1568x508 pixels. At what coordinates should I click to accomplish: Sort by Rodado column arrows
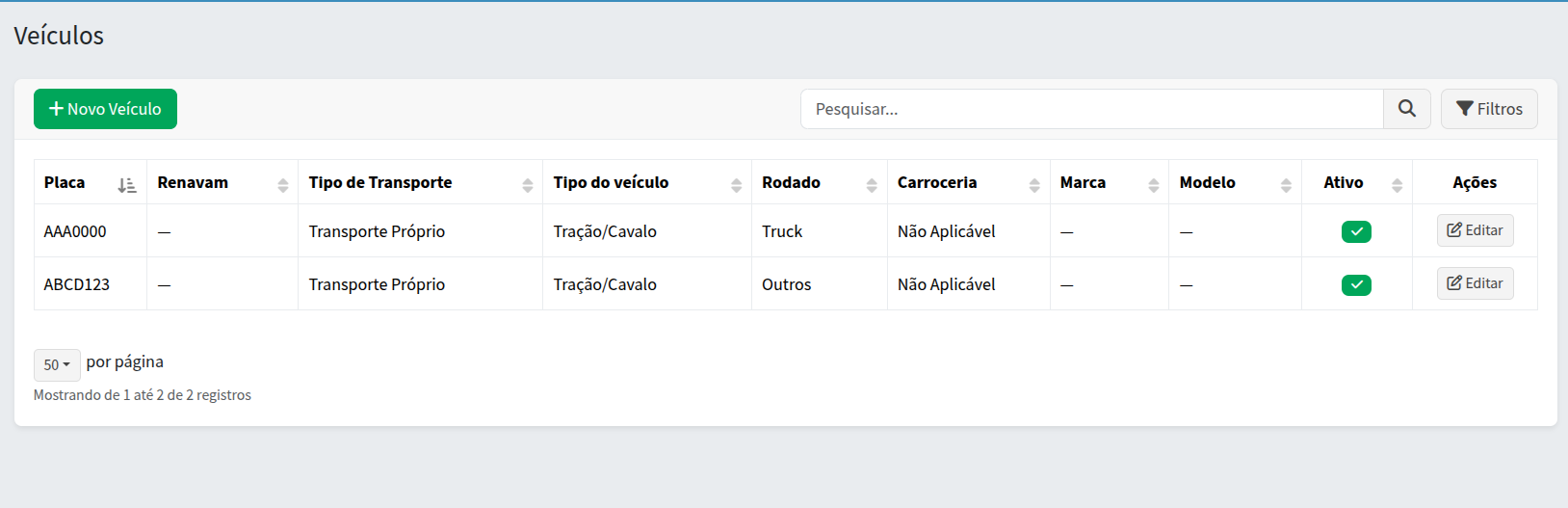[x=872, y=185]
